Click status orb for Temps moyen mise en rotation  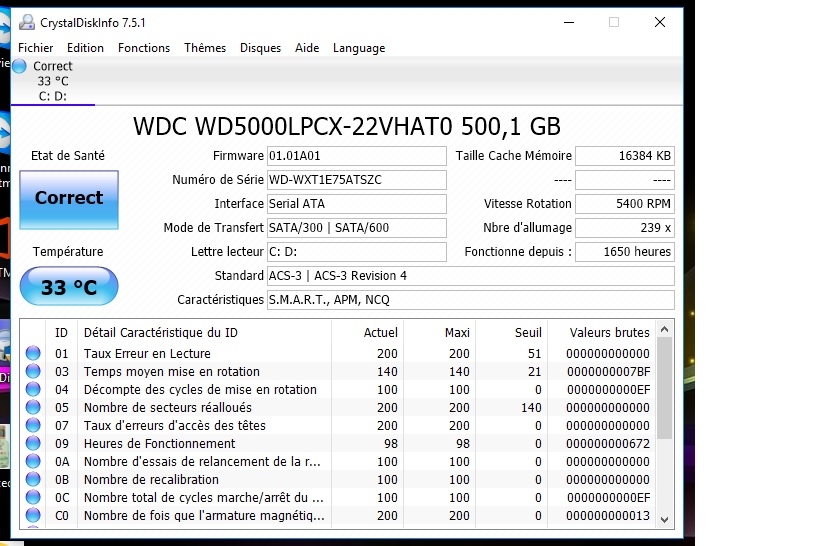[x=33, y=371]
